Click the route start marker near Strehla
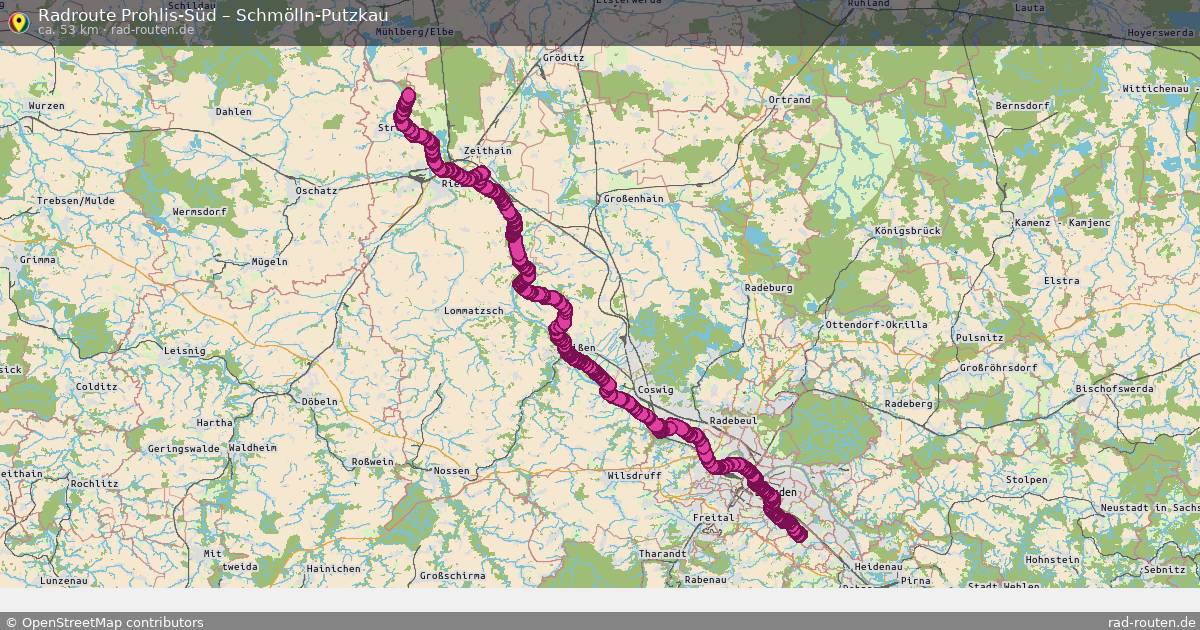 pyautogui.click(x=408, y=96)
